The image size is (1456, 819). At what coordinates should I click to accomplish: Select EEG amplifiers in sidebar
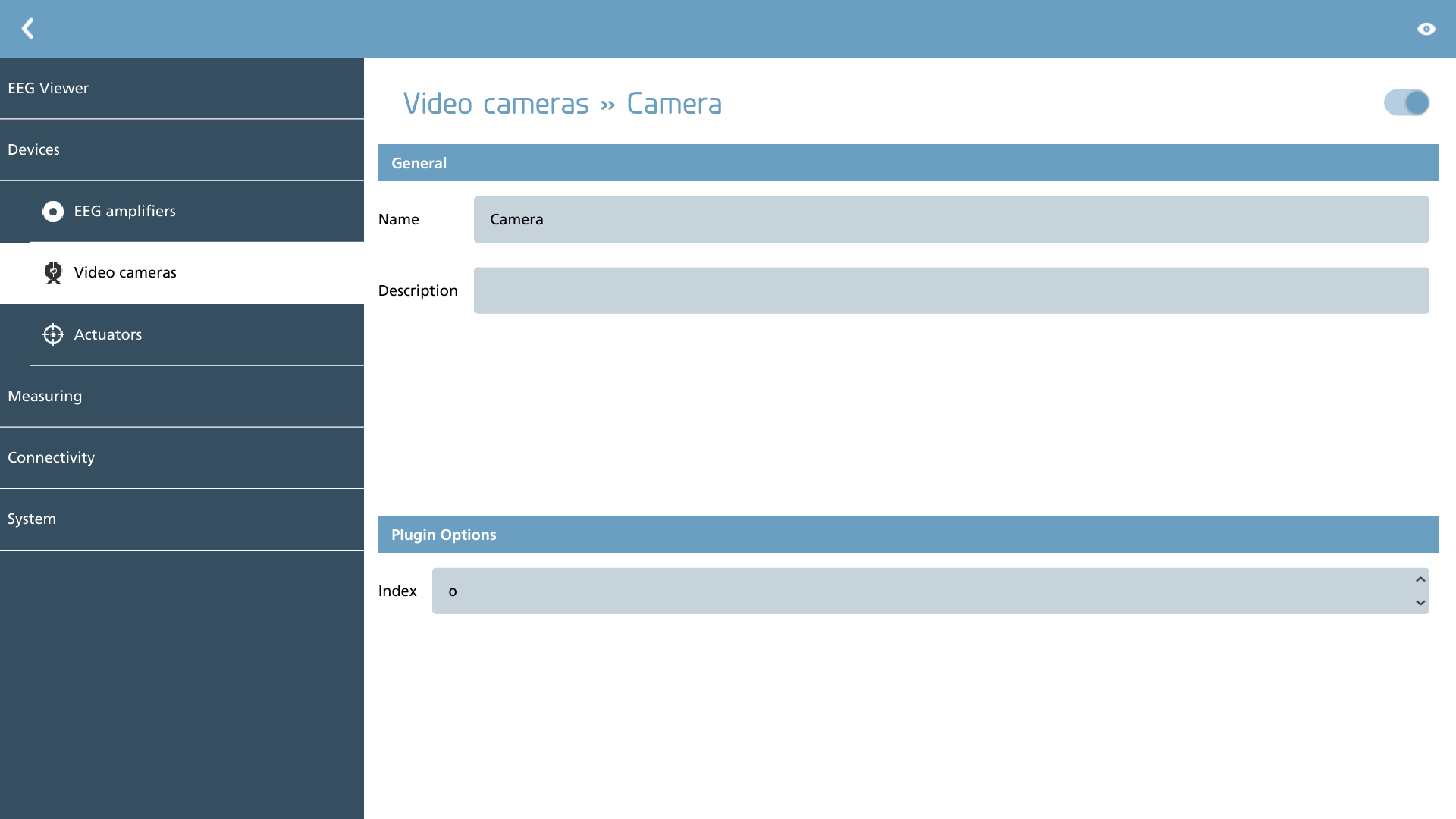pyautogui.click(x=182, y=212)
